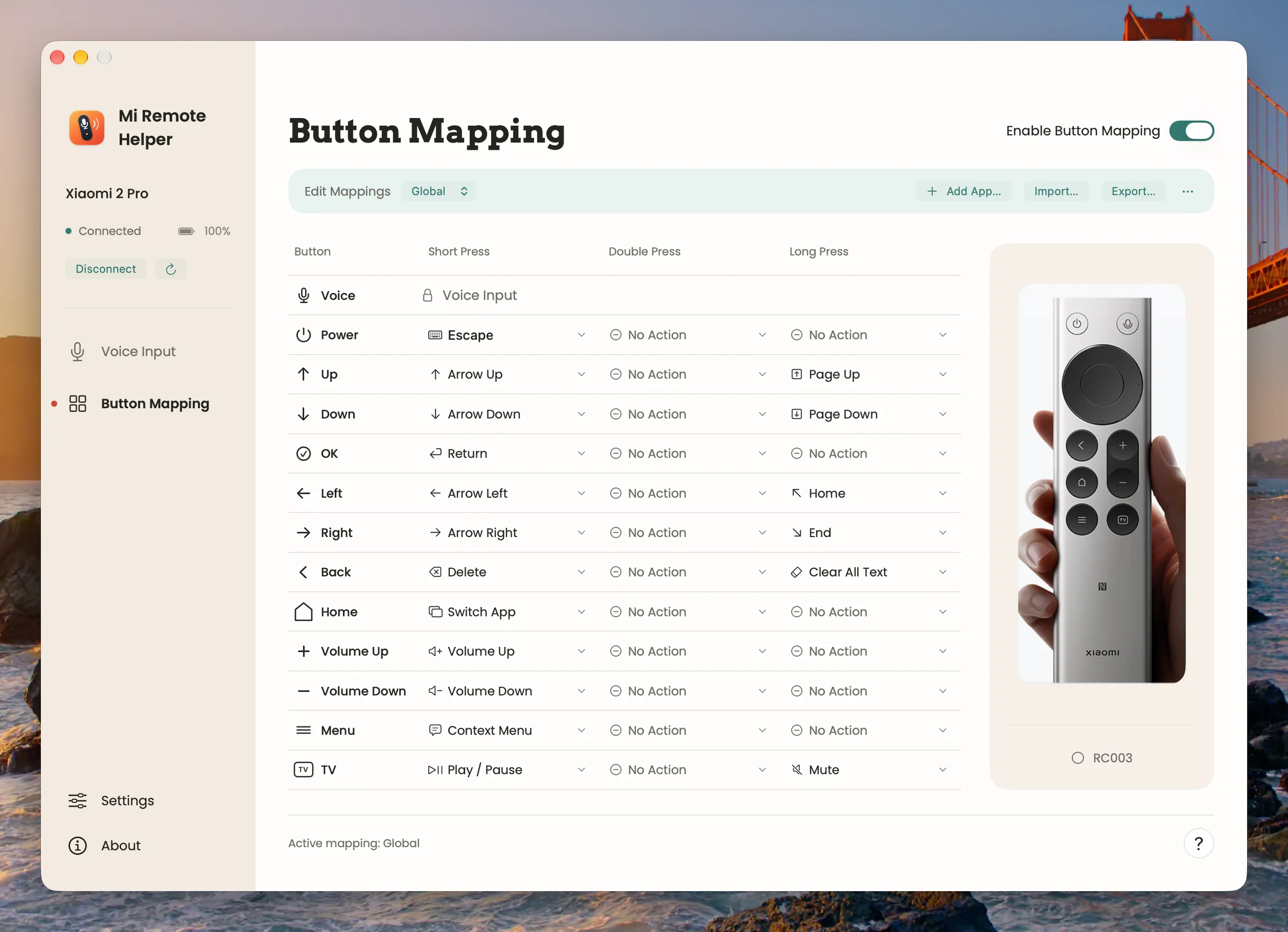Select Button Mapping in sidebar

[139, 404]
